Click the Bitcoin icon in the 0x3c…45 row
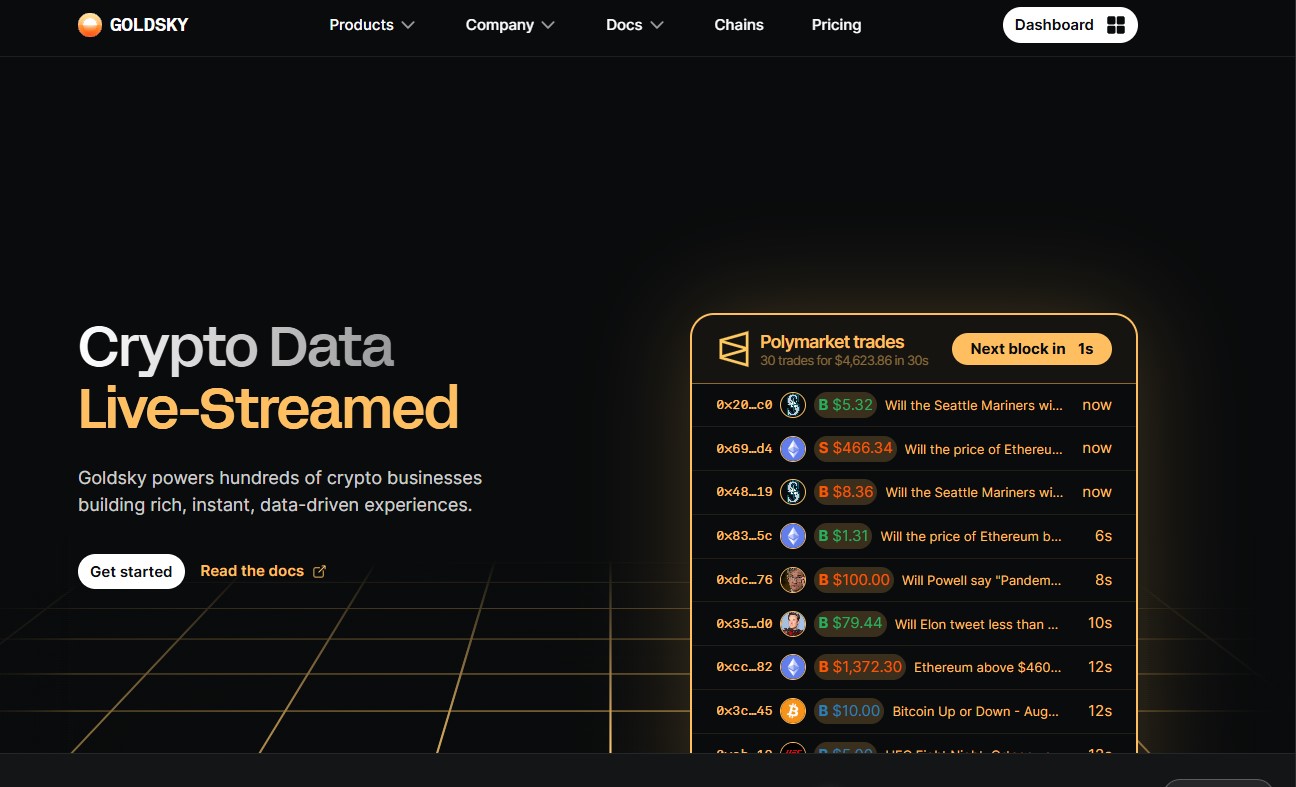 point(793,711)
